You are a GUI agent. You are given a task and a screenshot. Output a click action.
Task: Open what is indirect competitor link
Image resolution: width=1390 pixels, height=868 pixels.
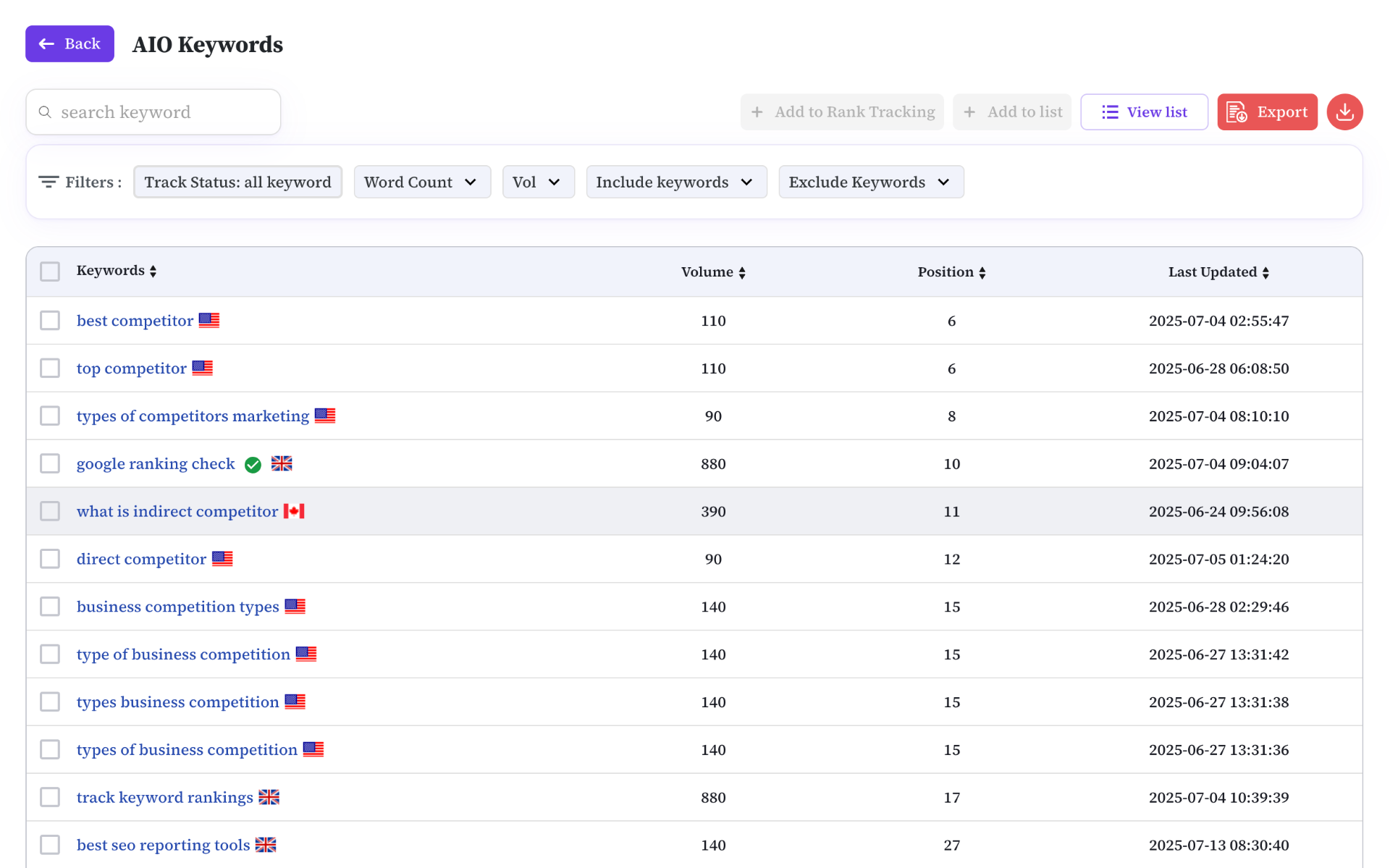tap(177, 512)
